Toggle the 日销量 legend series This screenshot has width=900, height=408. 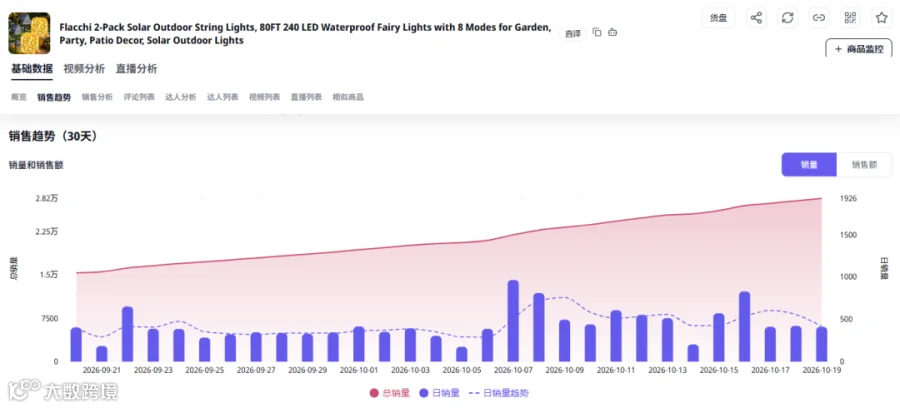click(x=440, y=393)
